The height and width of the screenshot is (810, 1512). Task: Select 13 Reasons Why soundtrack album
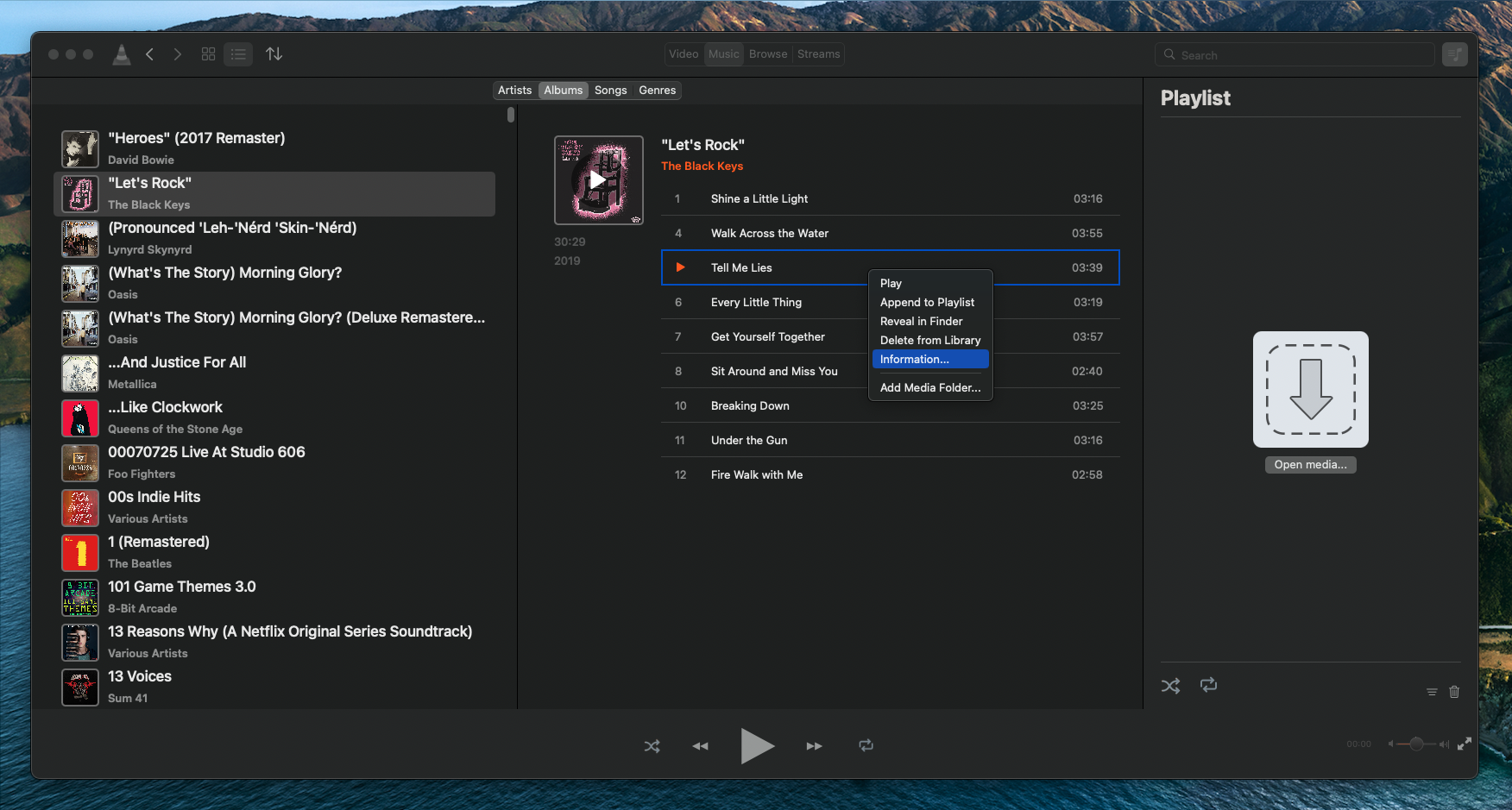[274, 643]
